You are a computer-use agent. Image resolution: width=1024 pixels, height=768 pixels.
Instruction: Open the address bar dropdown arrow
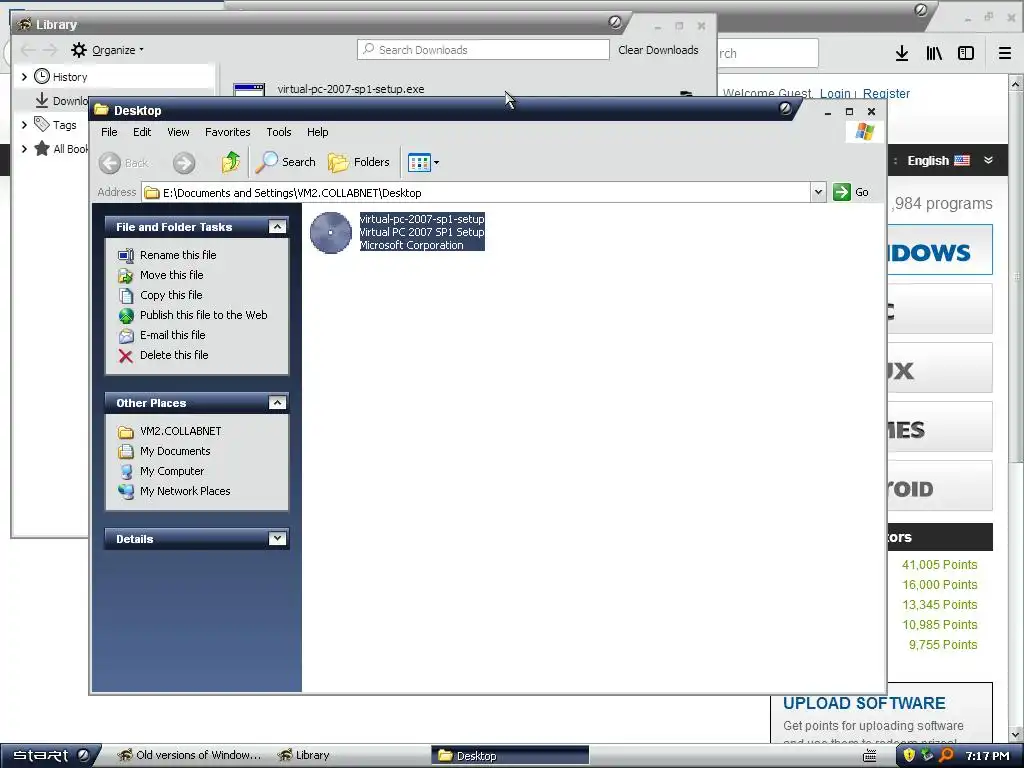coord(818,192)
